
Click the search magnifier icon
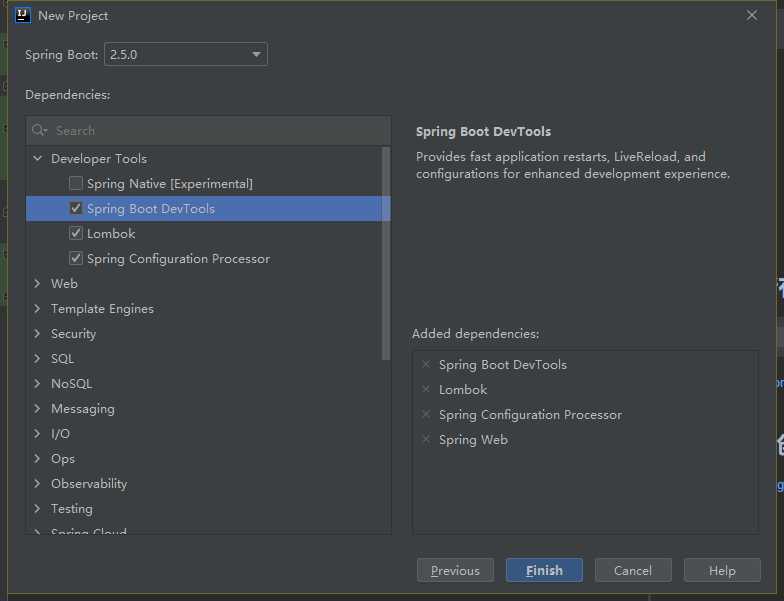point(39,130)
